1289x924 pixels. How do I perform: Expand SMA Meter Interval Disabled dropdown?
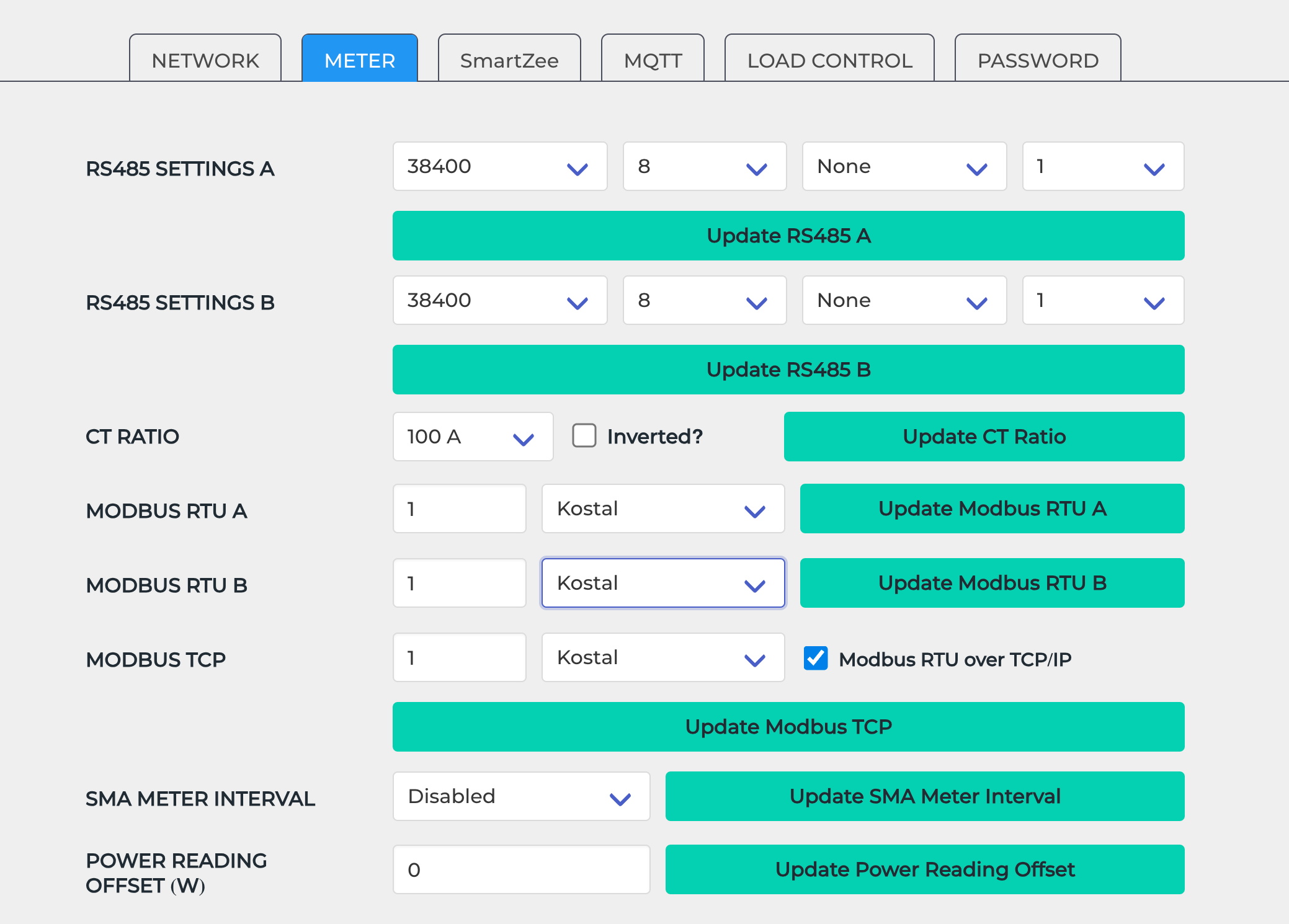pyautogui.click(x=521, y=796)
